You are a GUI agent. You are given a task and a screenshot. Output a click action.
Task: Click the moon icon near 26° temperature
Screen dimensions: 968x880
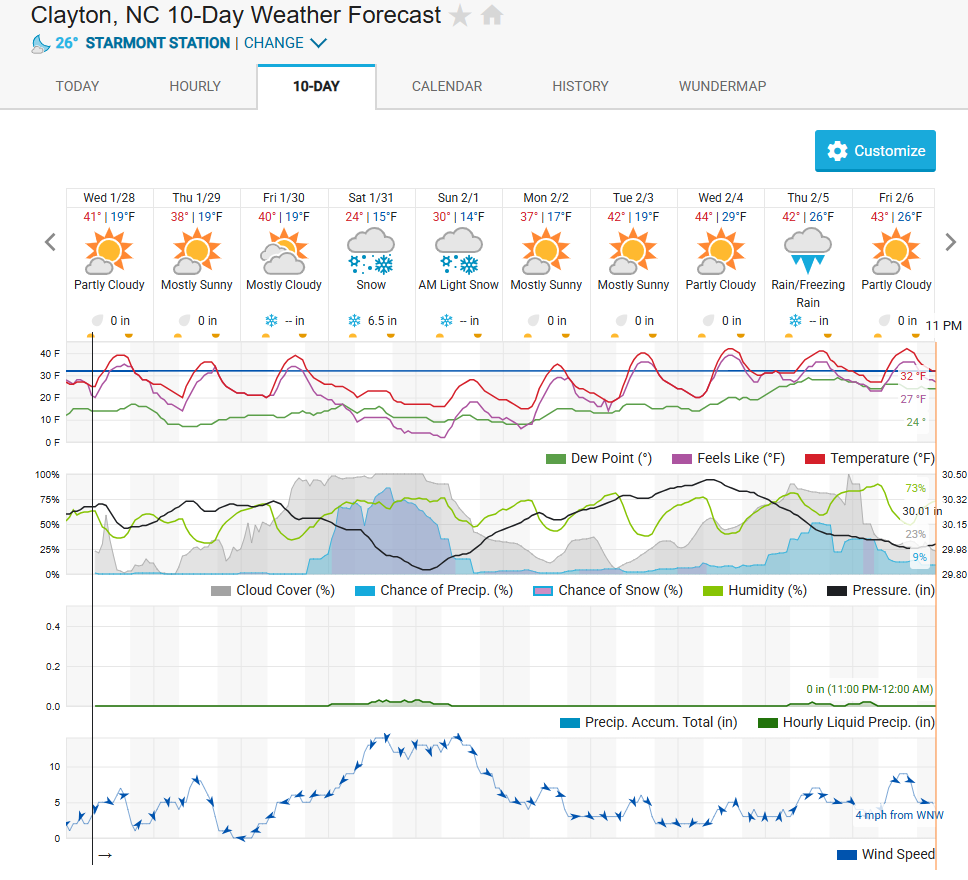(40, 43)
